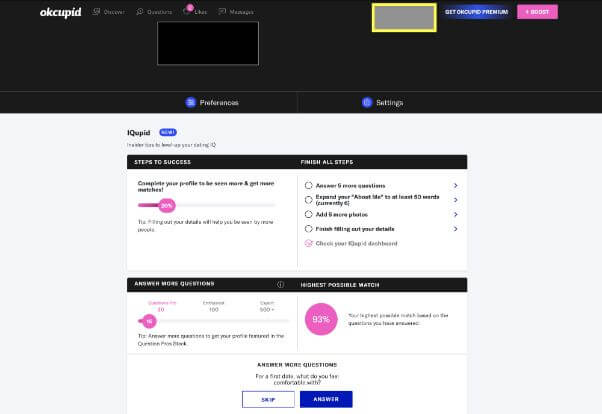The width and height of the screenshot is (602, 414).
Task: Switch to the Preferences tab
Action: point(212,103)
